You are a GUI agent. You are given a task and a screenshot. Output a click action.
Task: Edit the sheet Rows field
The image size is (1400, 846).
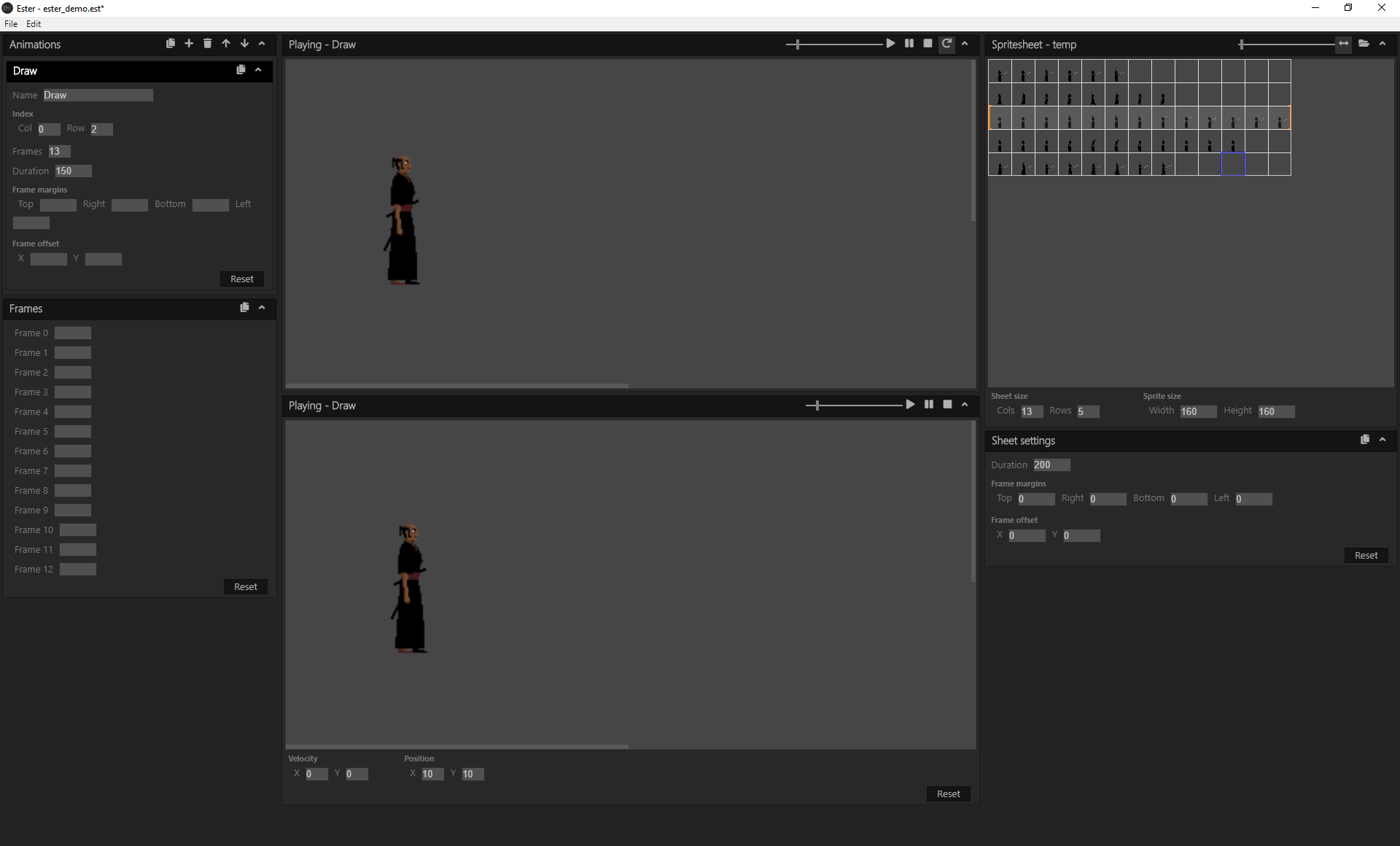[x=1088, y=411]
